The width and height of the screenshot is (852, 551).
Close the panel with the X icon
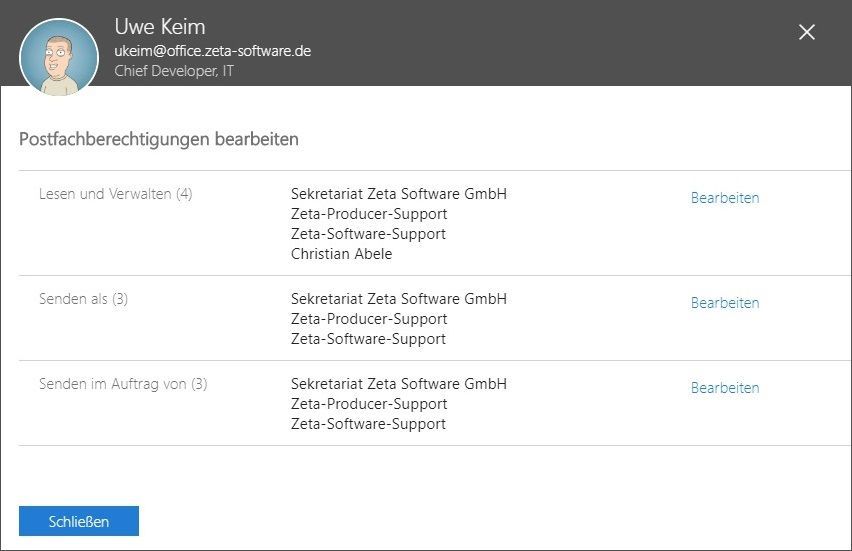coord(807,32)
